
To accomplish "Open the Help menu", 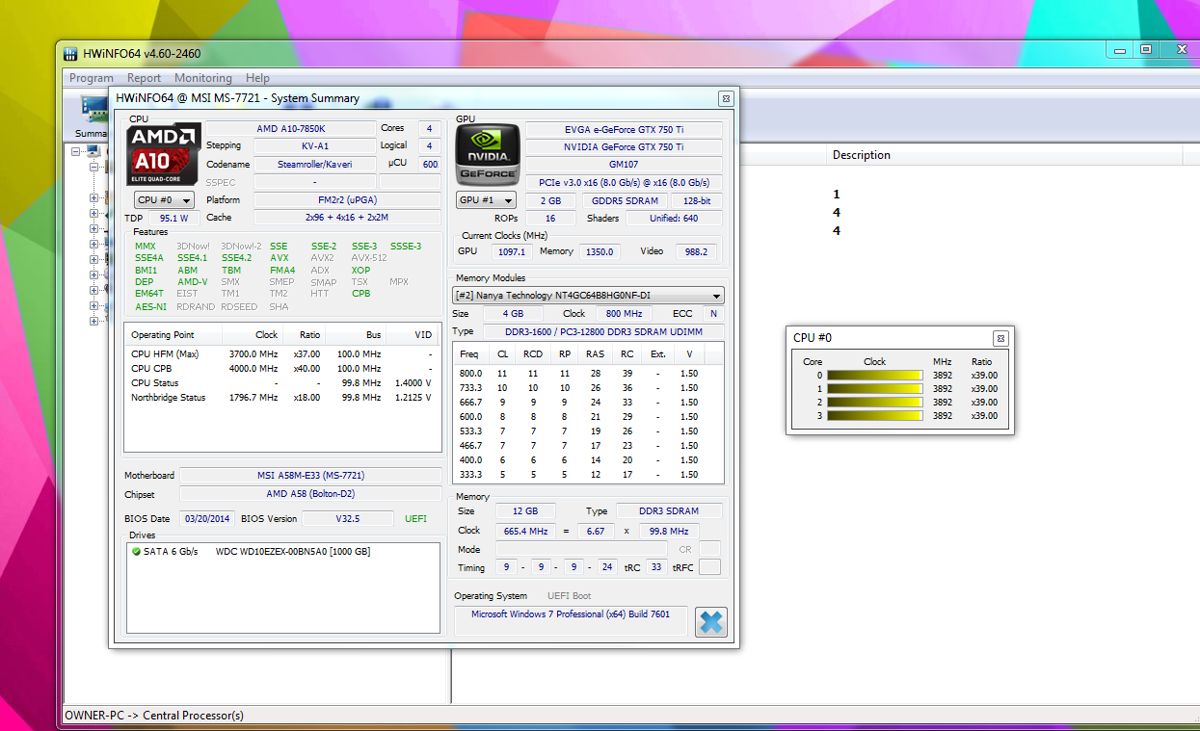I will pos(257,78).
